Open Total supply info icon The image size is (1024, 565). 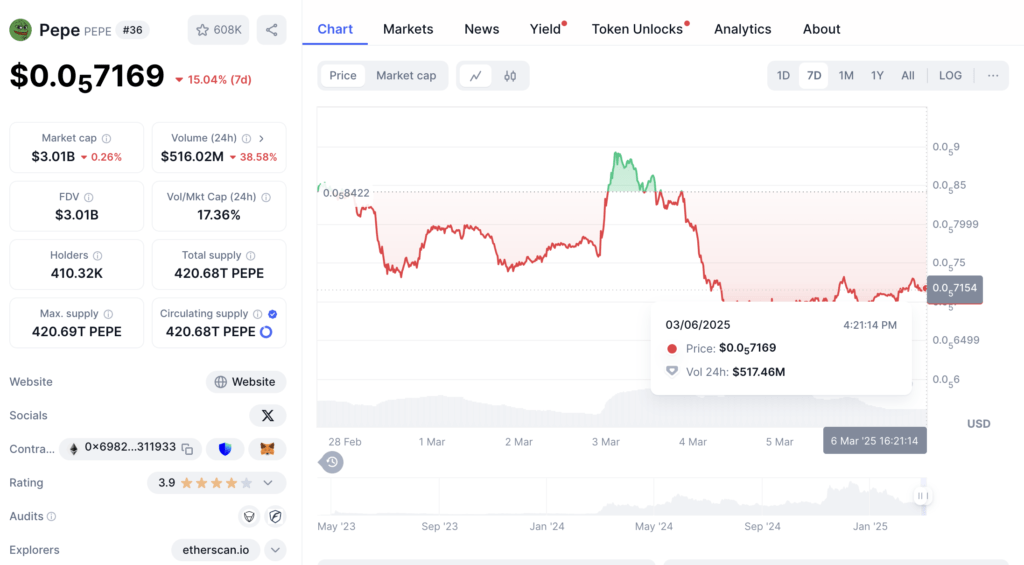coord(251,255)
